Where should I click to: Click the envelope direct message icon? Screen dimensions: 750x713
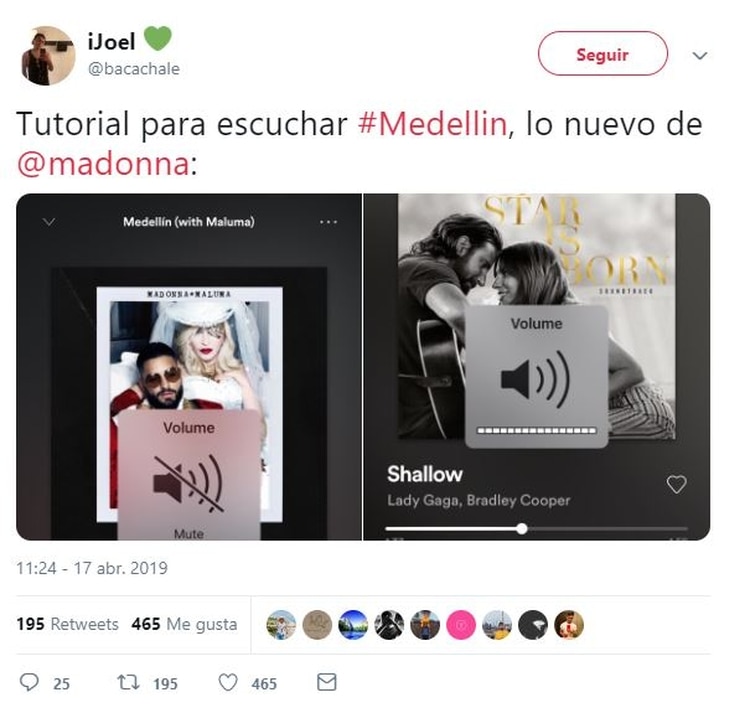coord(327,682)
